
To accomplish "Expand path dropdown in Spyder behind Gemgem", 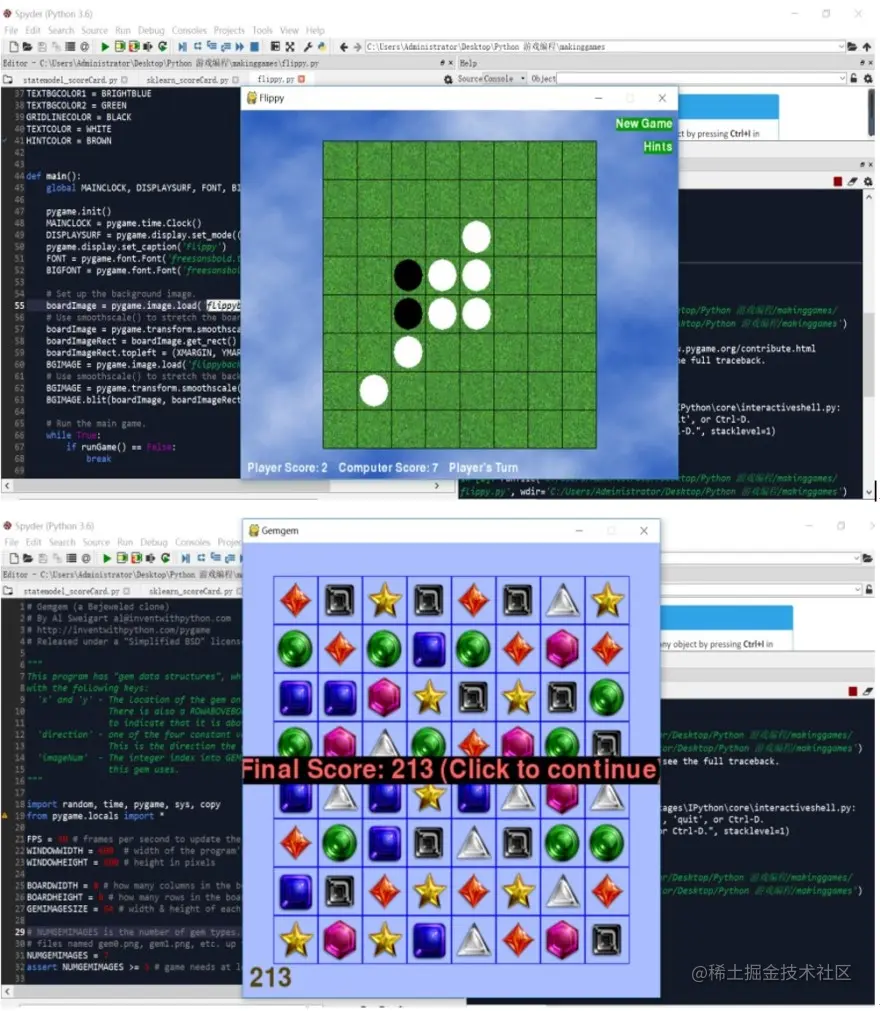I will point(857,558).
